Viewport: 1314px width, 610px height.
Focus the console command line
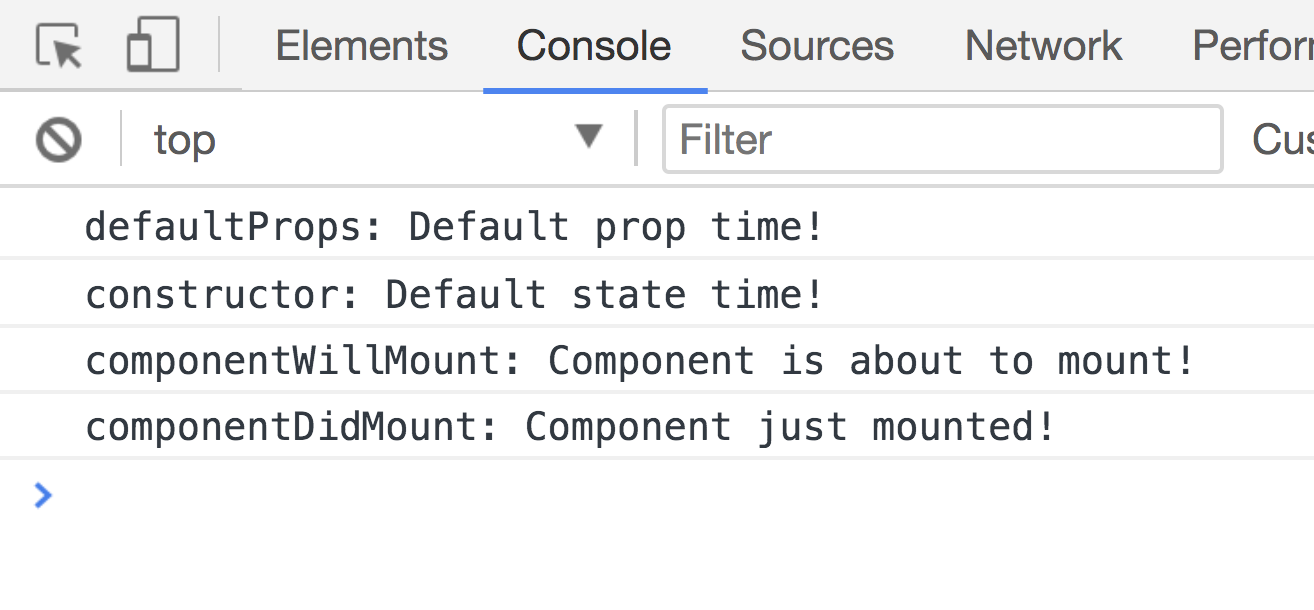(300, 495)
